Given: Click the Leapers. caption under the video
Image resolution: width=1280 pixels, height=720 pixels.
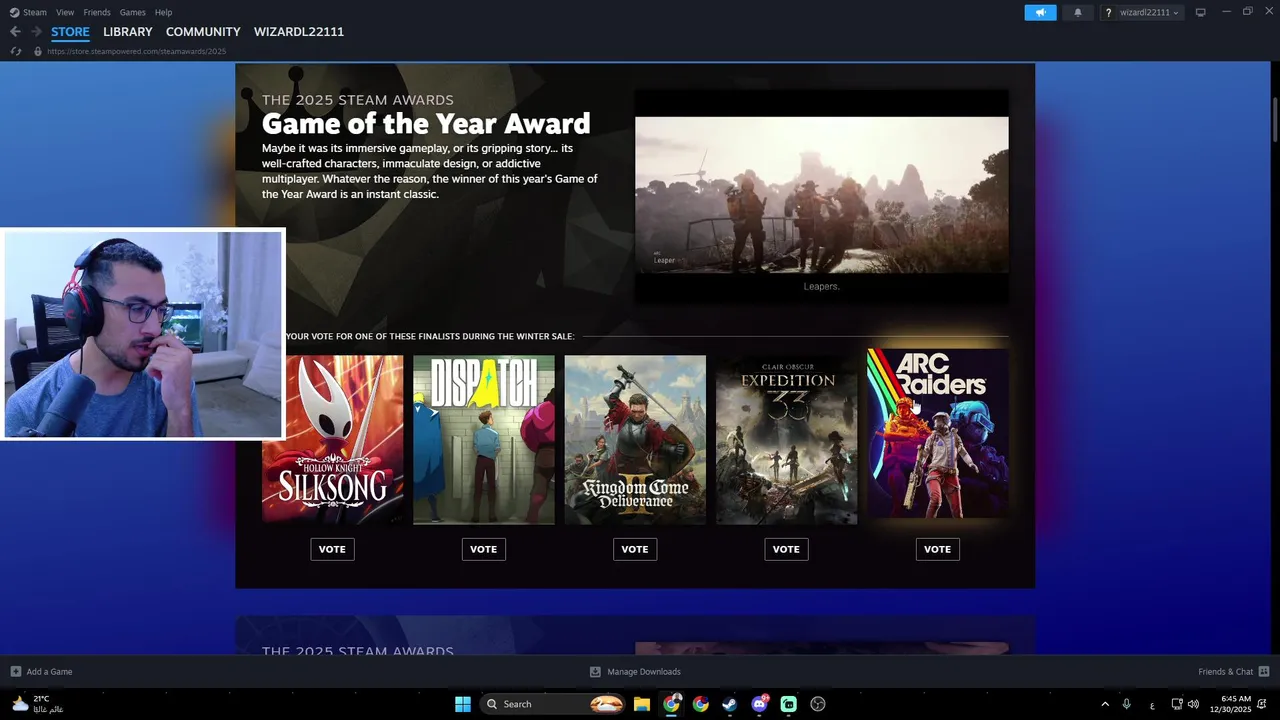Looking at the screenshot, I should tap(822, 286).
